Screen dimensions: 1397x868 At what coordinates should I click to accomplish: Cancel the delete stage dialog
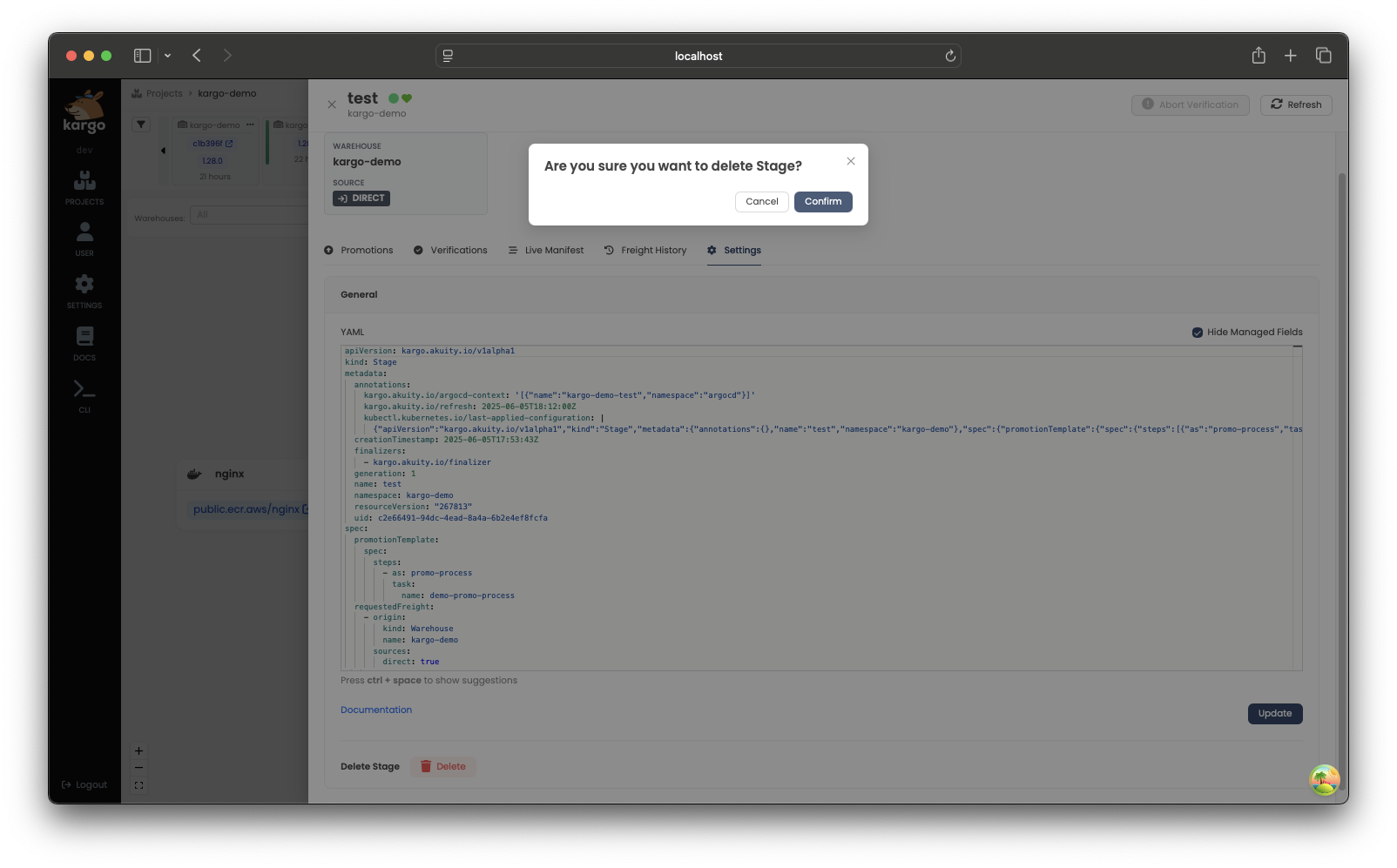(761, 202)
